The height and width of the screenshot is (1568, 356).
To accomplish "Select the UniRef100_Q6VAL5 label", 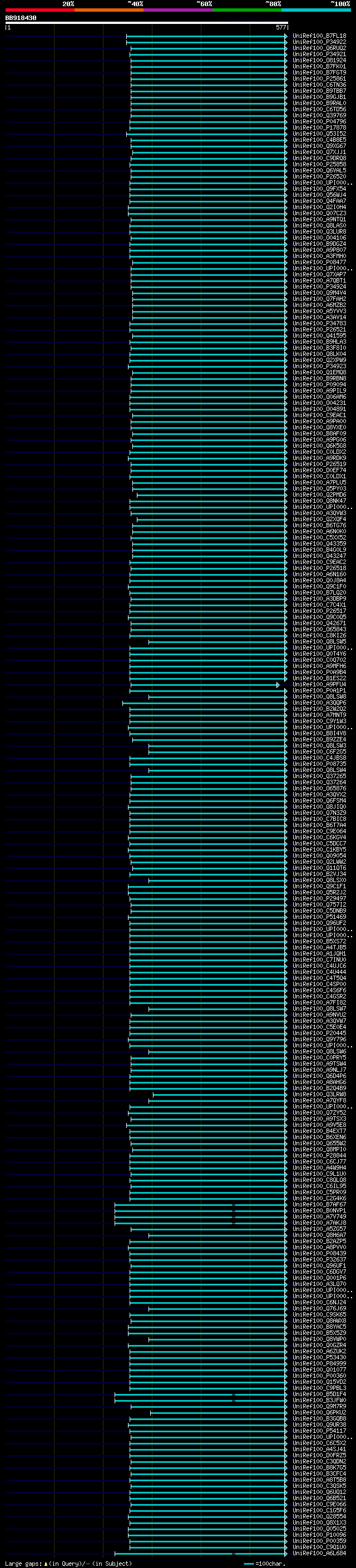I will [x=319, y=170].
